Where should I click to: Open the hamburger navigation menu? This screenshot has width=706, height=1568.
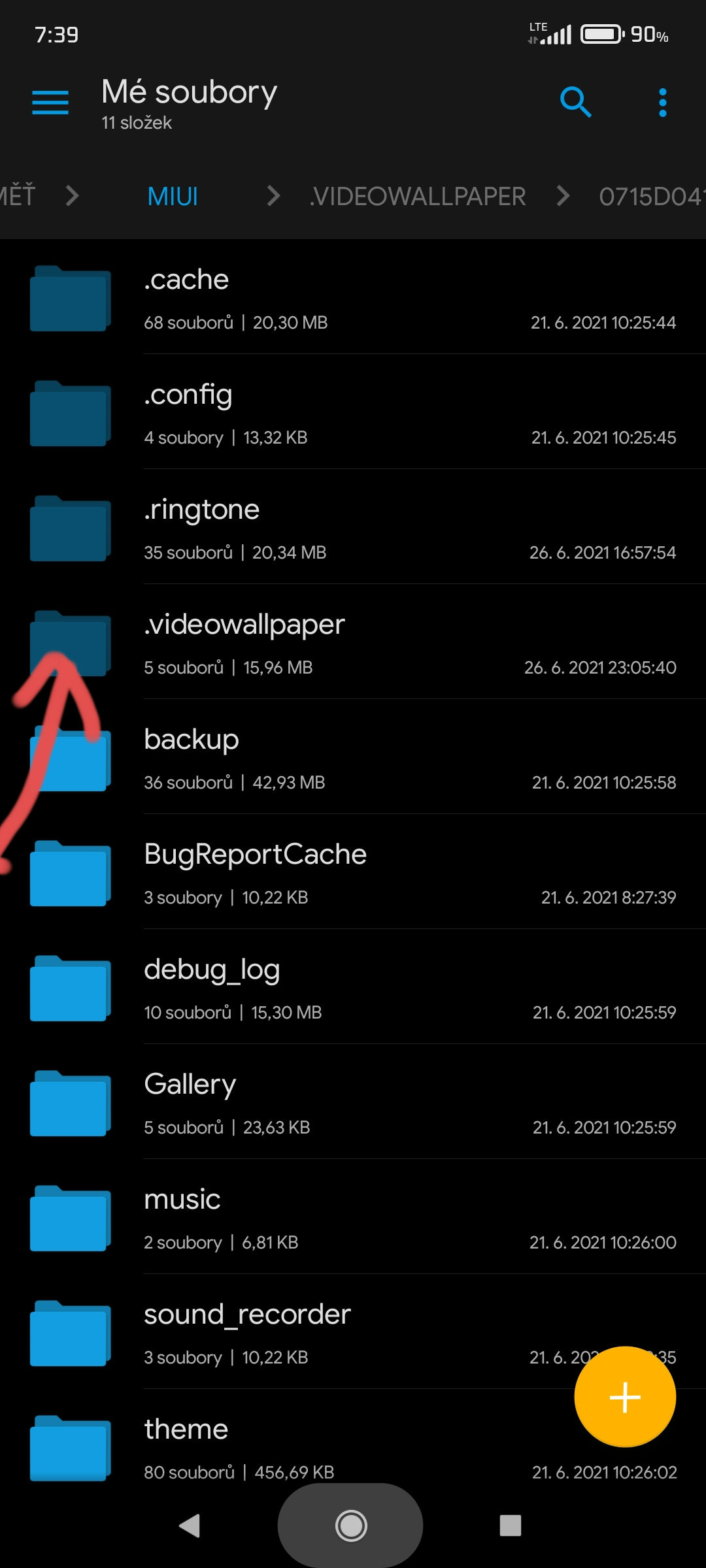pos(50,103)
